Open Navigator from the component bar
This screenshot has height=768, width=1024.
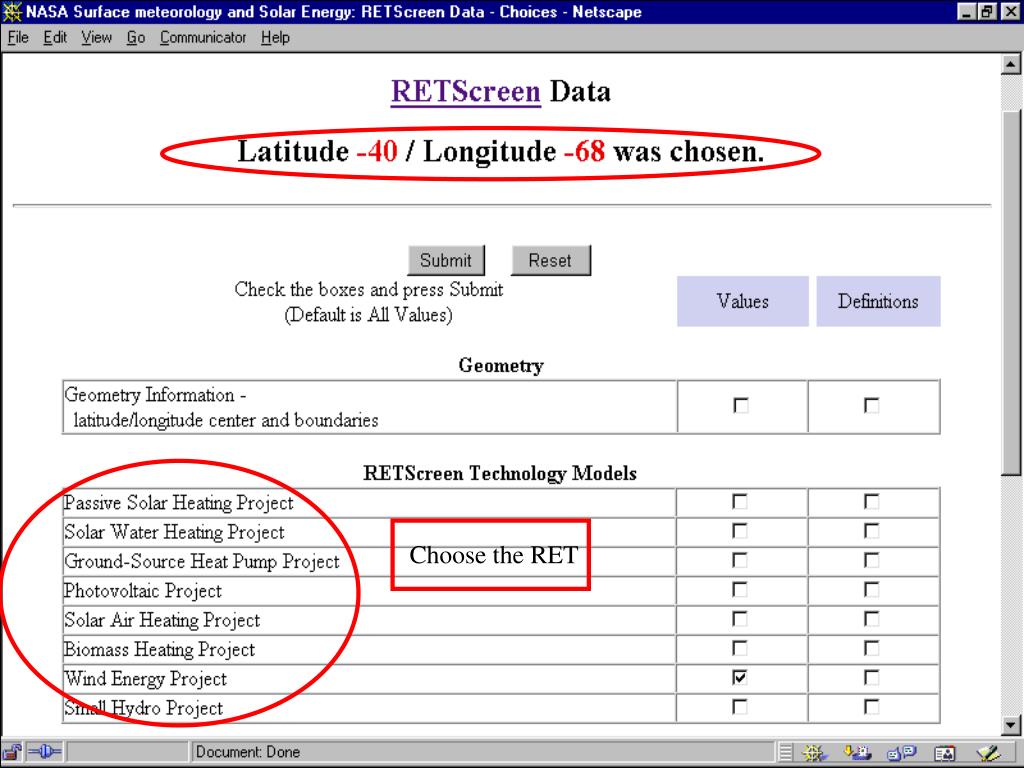coord(814,753)
